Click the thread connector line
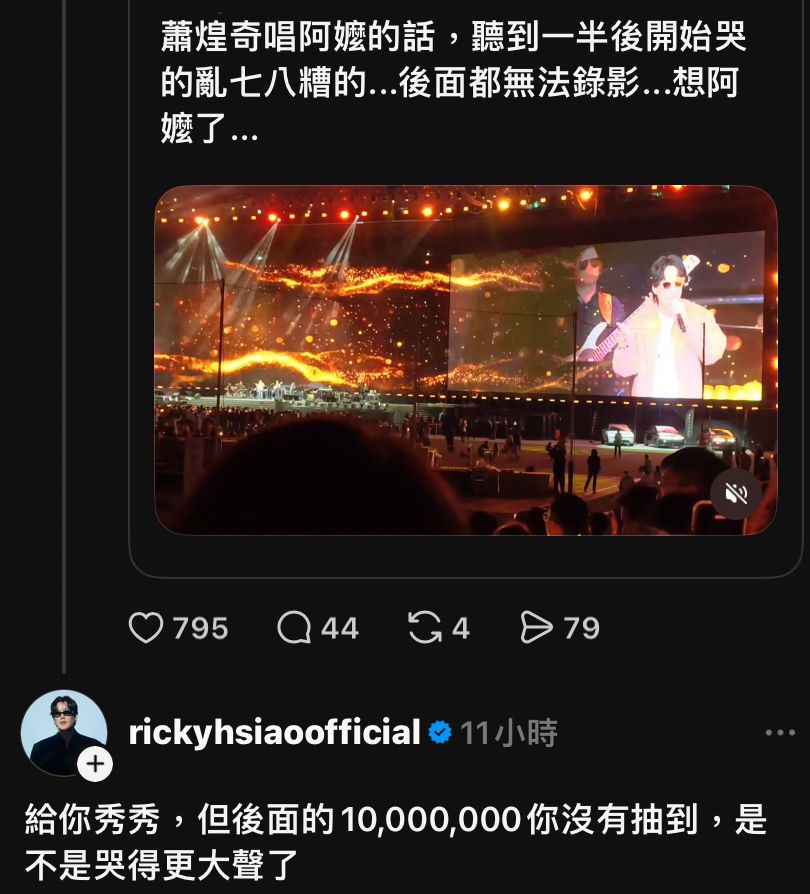This screenshot has width=810, height=894. point(64,336)
